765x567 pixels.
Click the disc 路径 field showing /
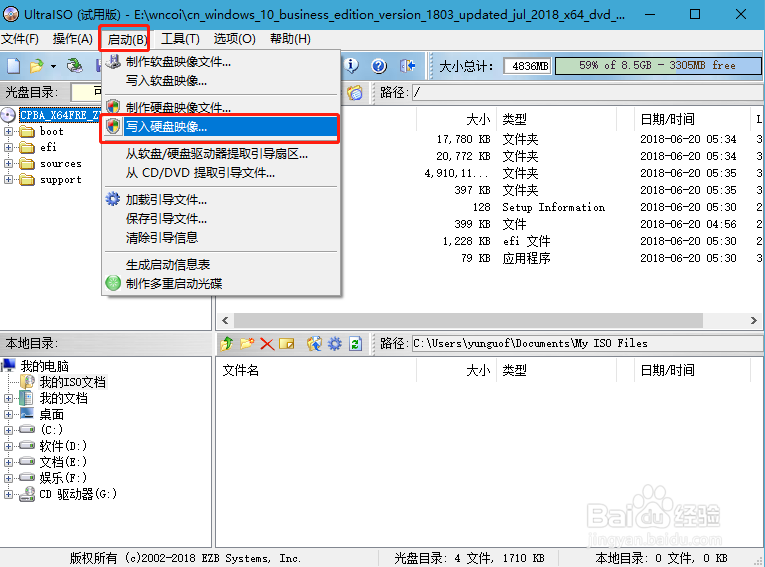coord(588,92)
